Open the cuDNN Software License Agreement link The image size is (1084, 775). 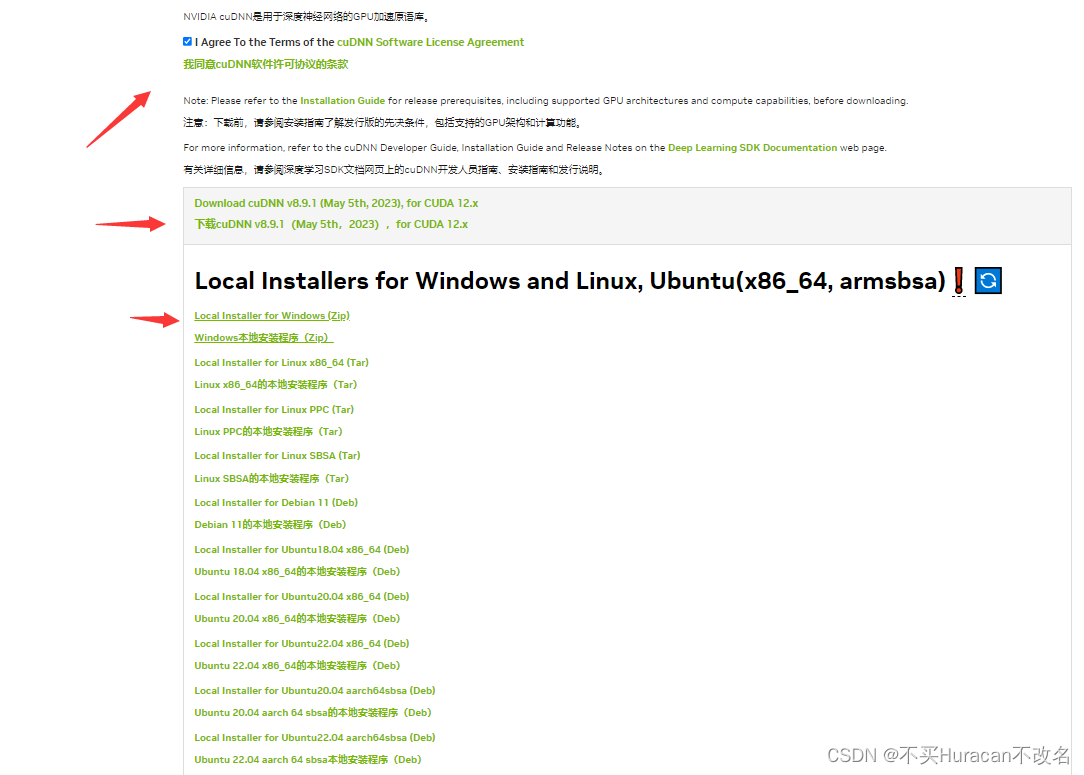(430, 42)
